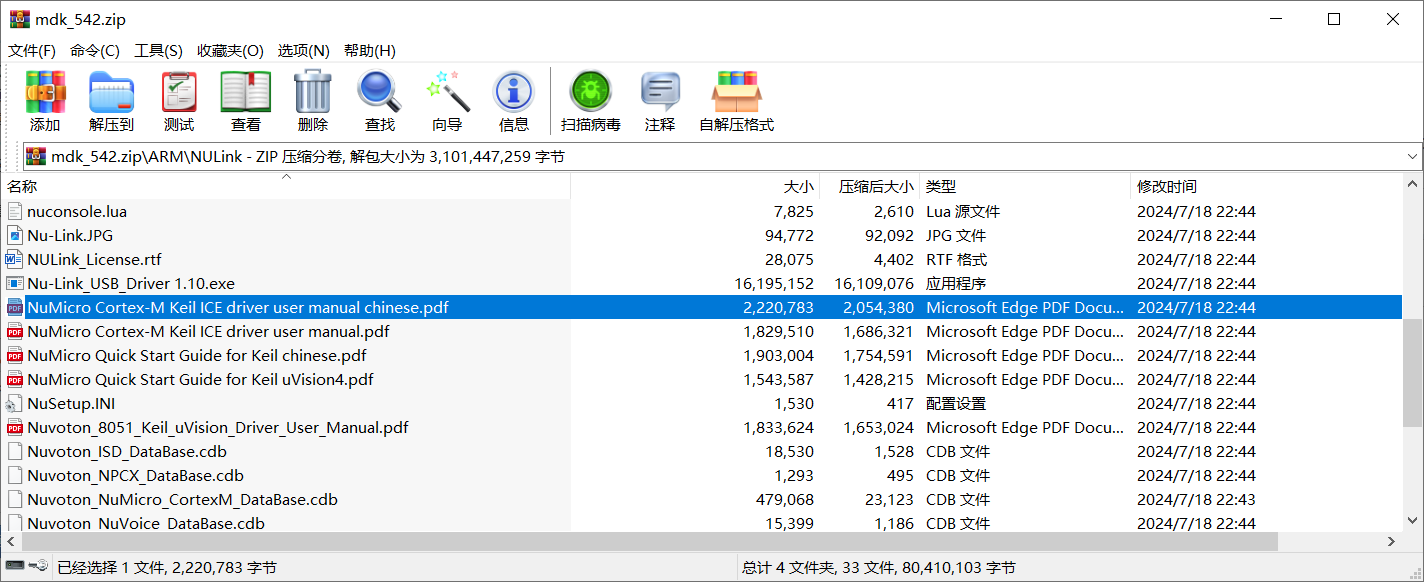
Task: Sort files by 大小 column header
Action: pos(695,186)
